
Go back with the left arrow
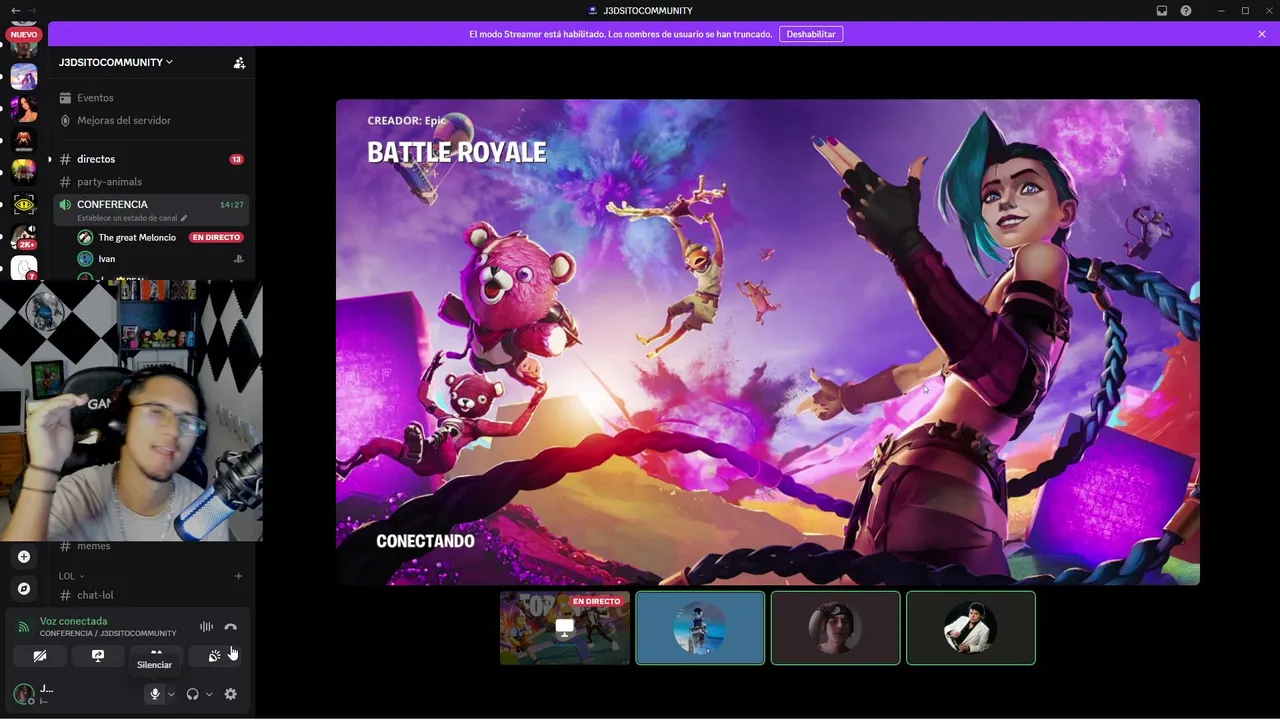click(x=15, y=10)
